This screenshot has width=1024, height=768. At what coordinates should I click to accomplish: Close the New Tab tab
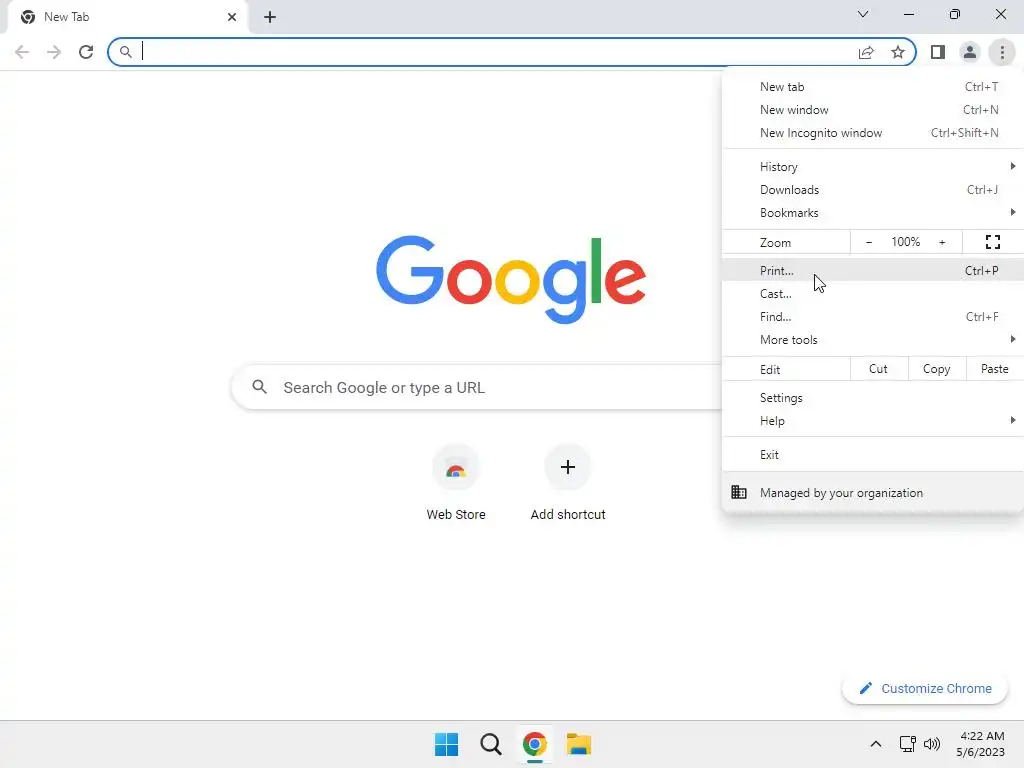232,17
